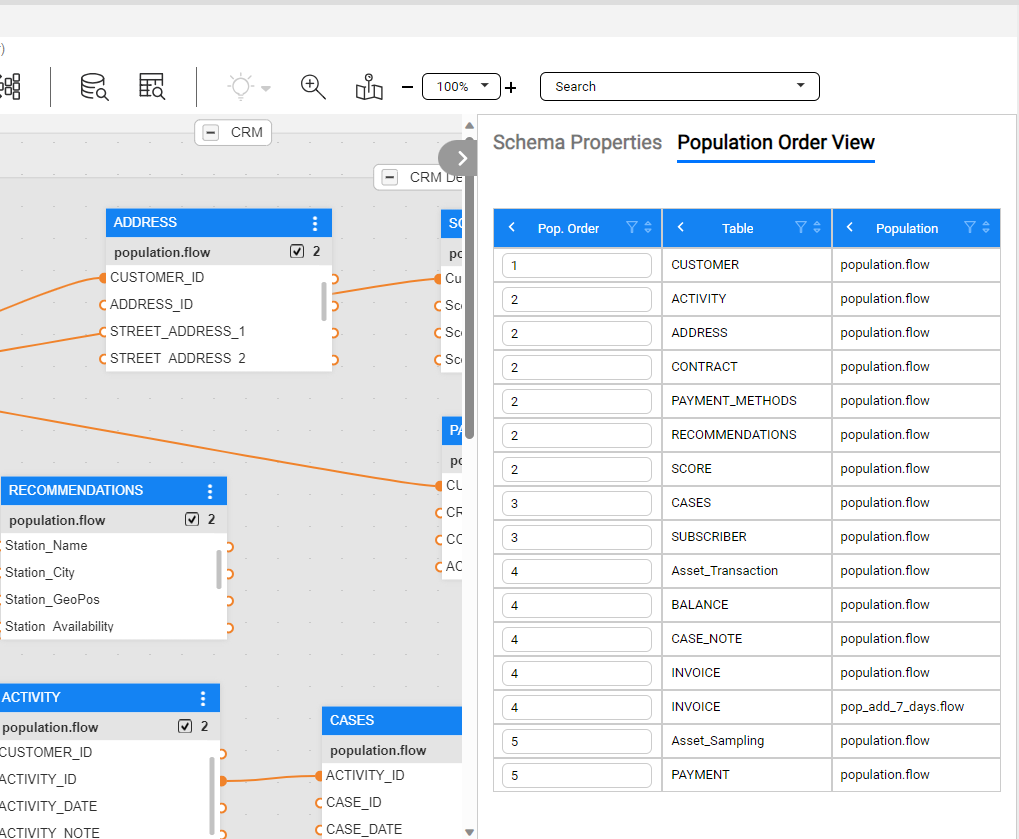
Task: Collapse the CRM group box
Action: 211,132
